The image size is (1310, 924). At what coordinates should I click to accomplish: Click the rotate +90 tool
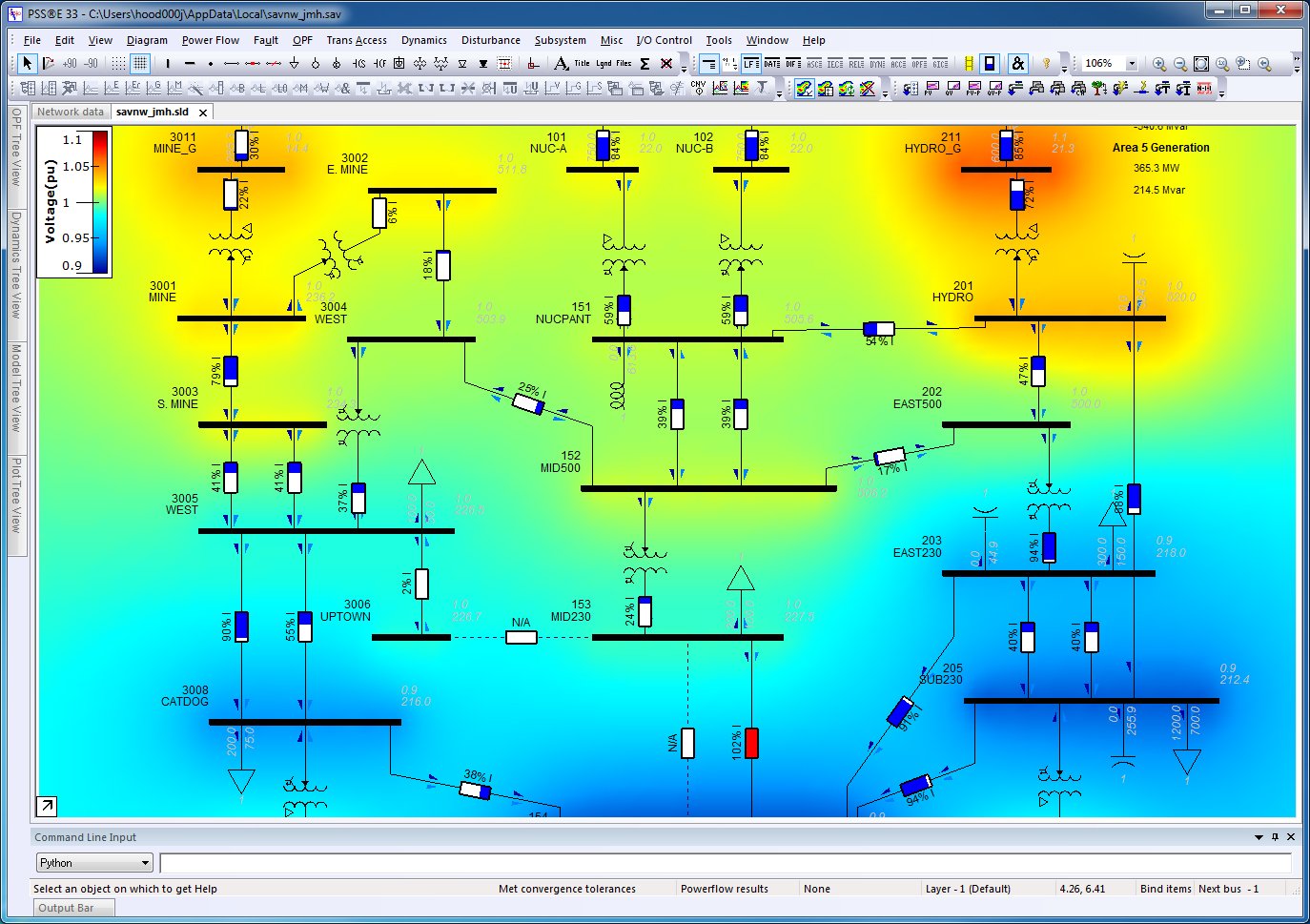(x=70, y=64)
